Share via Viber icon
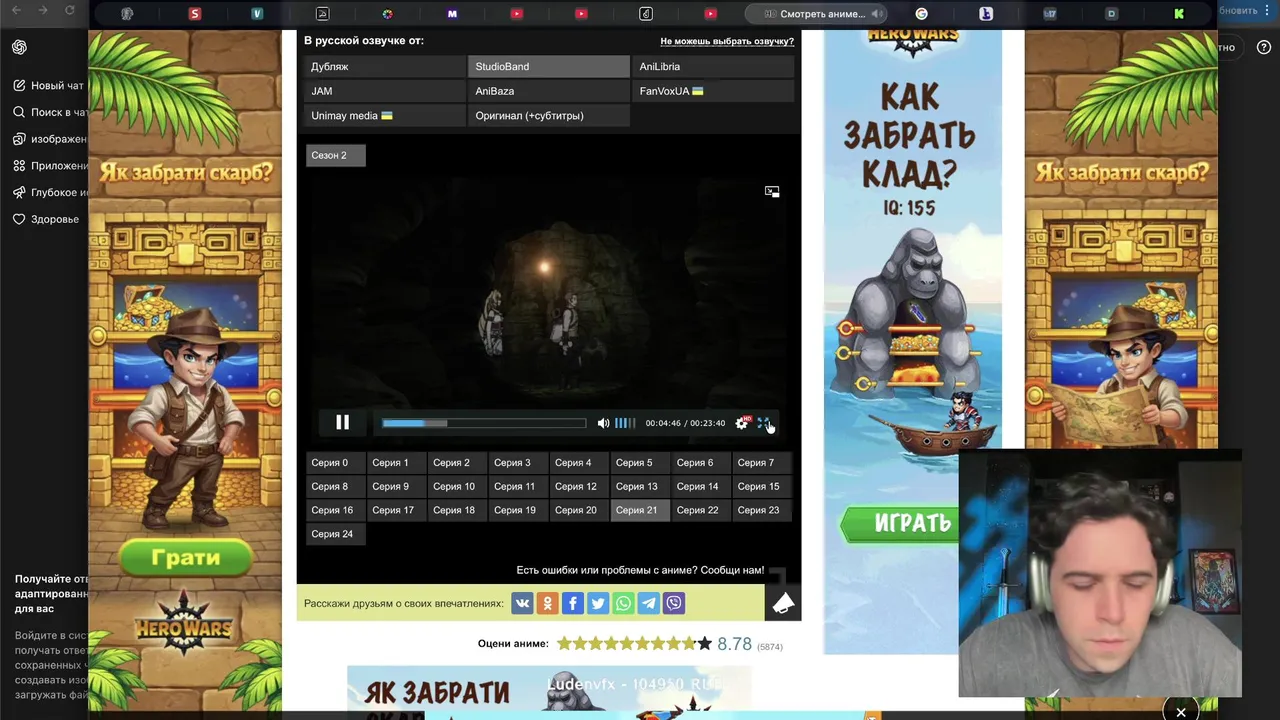The image size is (1280, 720). tap(675, 603)
